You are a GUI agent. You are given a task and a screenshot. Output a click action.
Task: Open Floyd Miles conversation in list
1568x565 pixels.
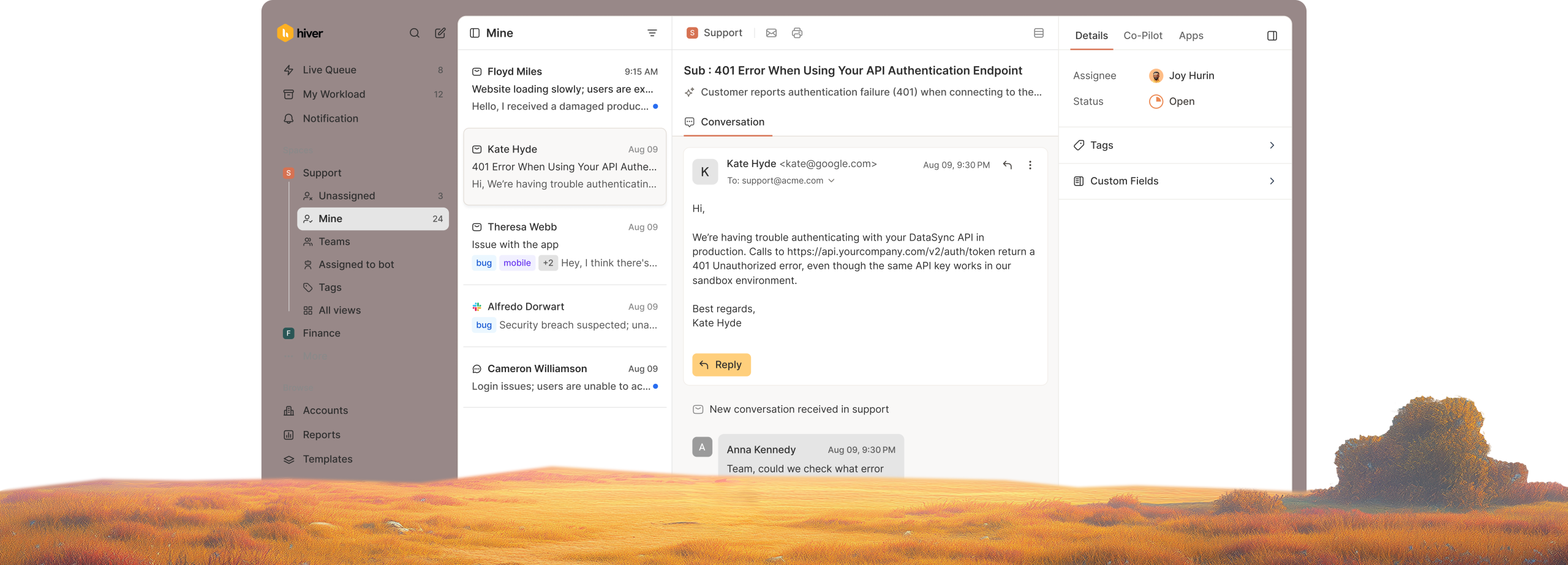tap(564, 89)
